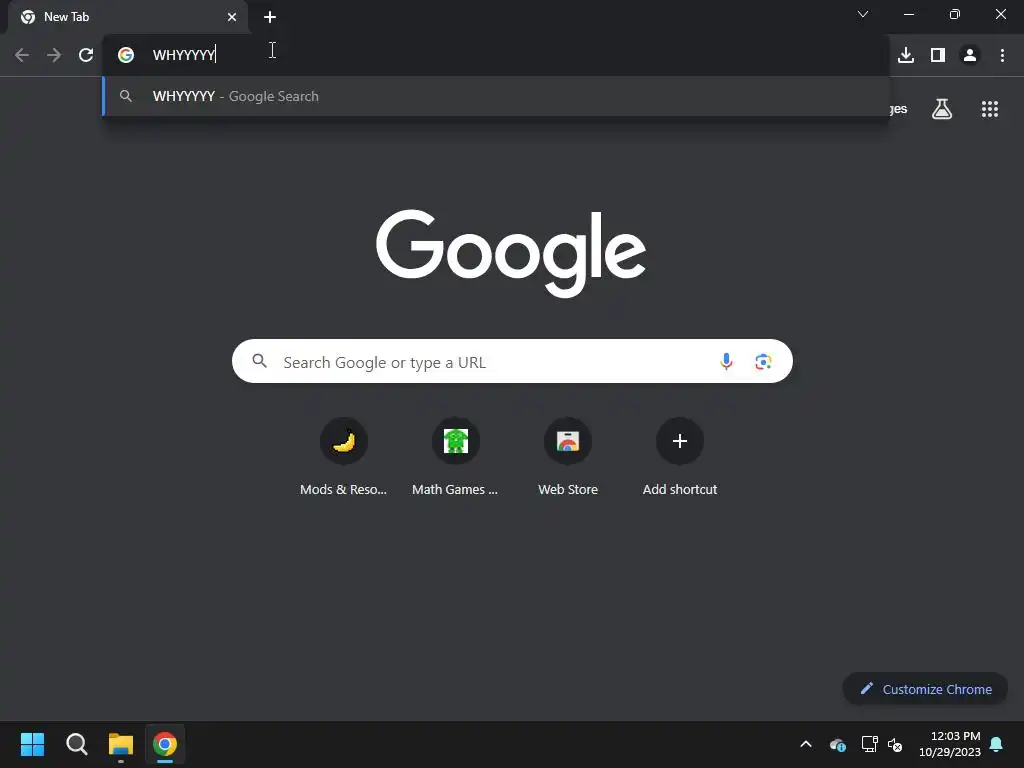Open the notifications bell icon
This screenshot has height=768, width=1024.
[997, 744]
